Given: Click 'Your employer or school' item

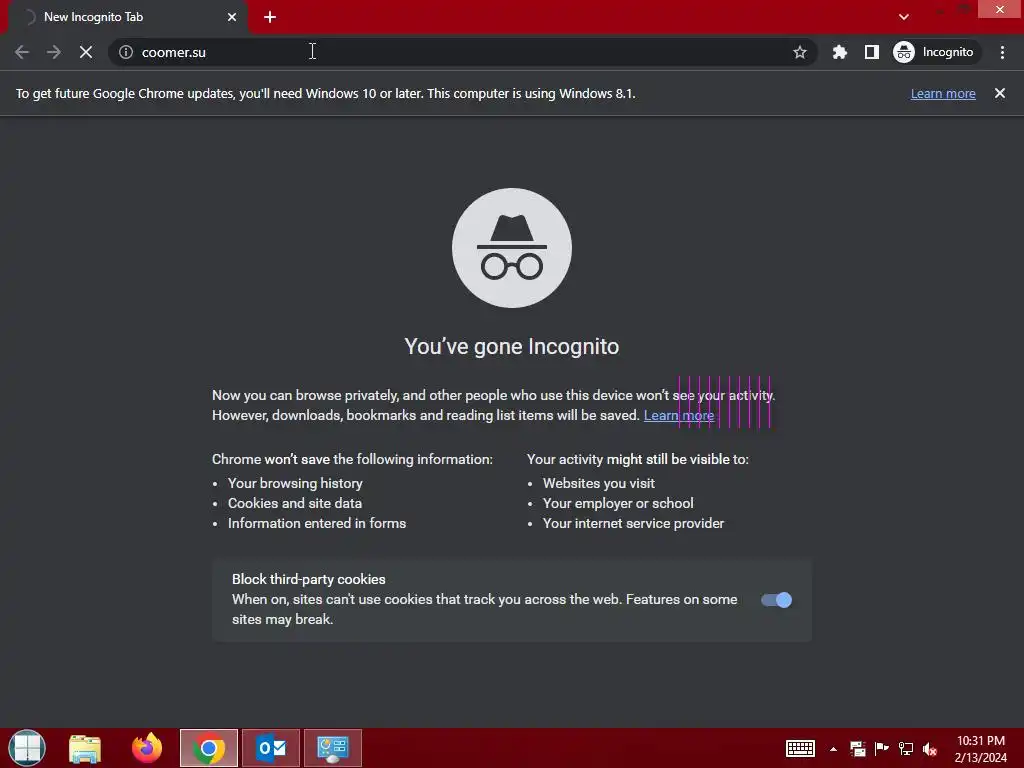Looking at the screenshot, I should pyautogui.click(x=618, y=504).
